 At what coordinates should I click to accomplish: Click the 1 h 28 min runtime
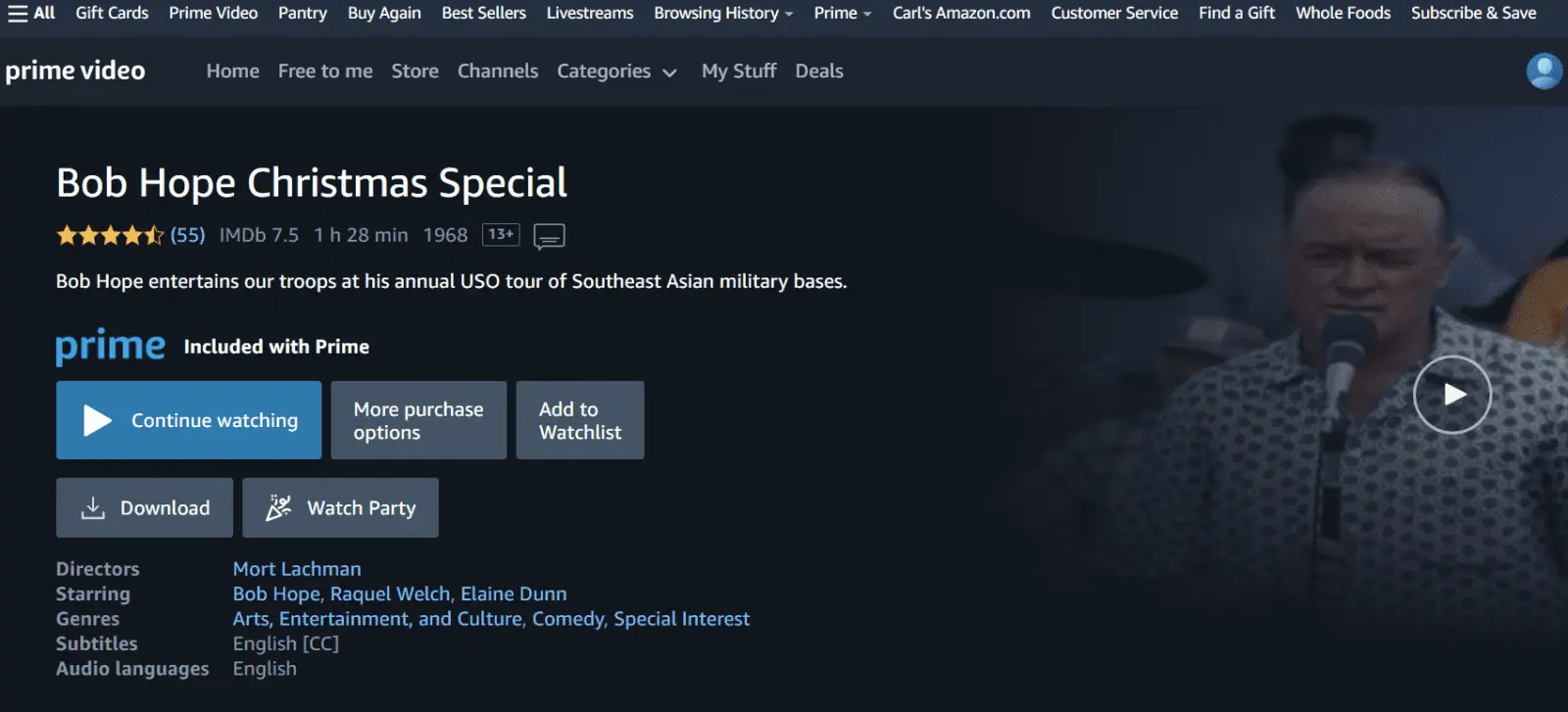click(361, 235)
